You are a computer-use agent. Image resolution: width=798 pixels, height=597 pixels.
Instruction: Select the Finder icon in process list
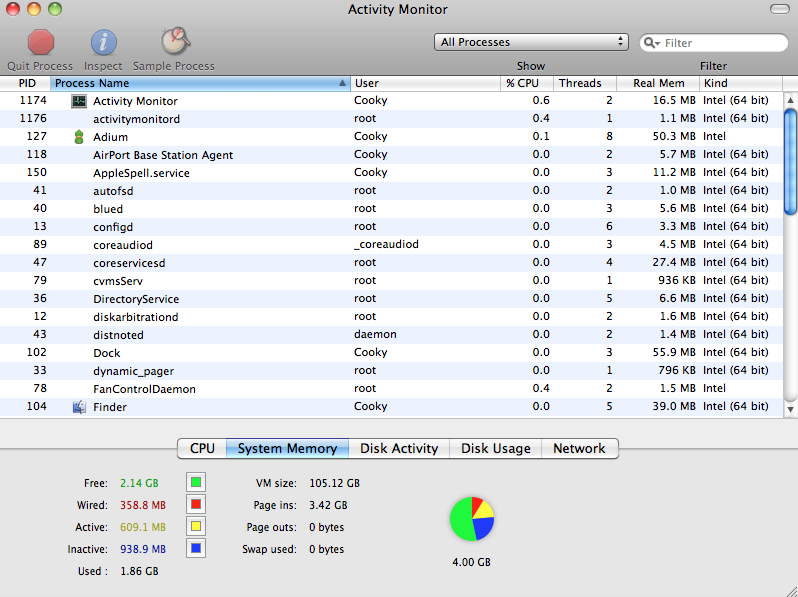(79, 407)
